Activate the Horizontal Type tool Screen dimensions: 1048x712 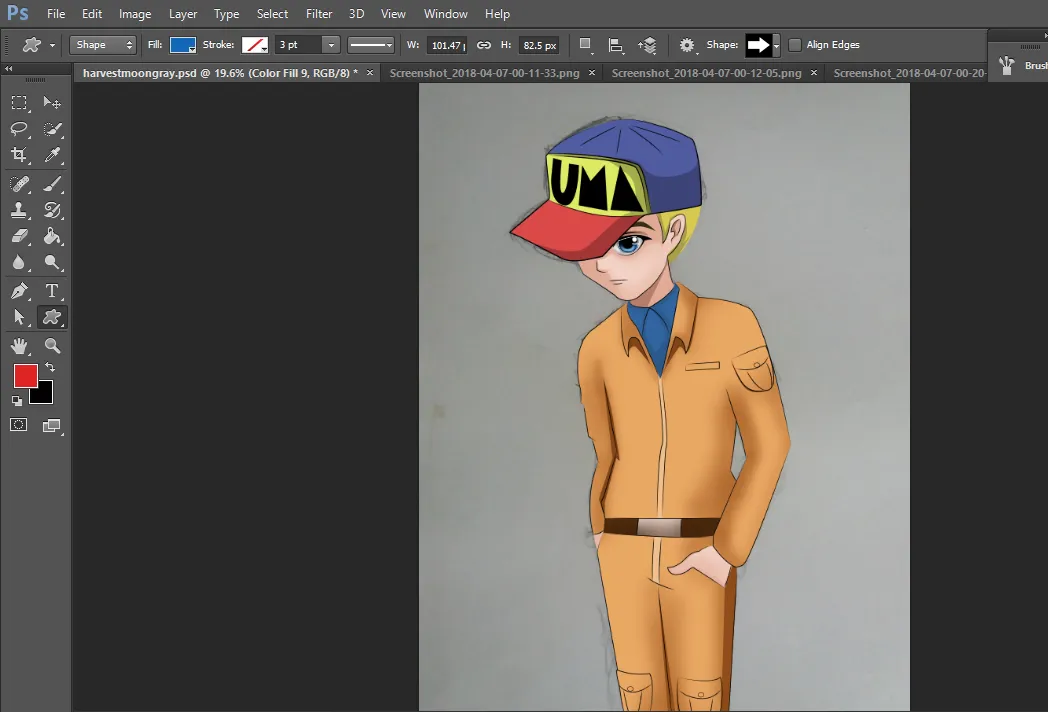52,291
